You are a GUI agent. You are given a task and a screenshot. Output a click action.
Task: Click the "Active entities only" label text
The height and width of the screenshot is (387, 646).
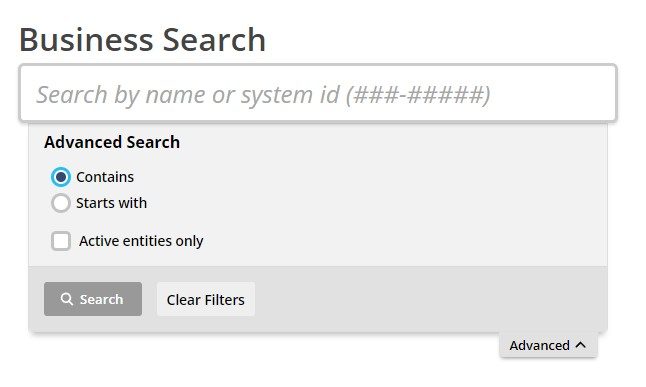(x=141, y=241)
